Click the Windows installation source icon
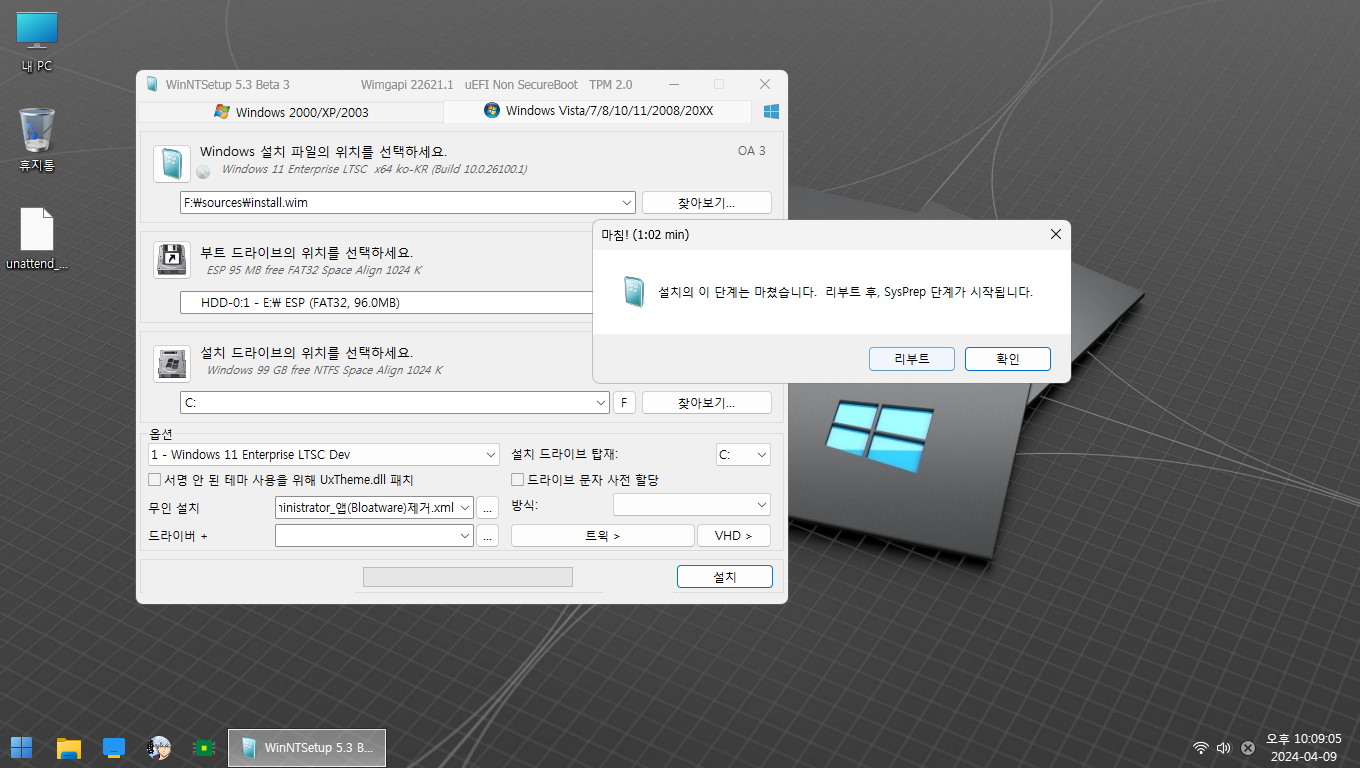The width and height of the screenshot is (1360, 768). coord(172,164)
